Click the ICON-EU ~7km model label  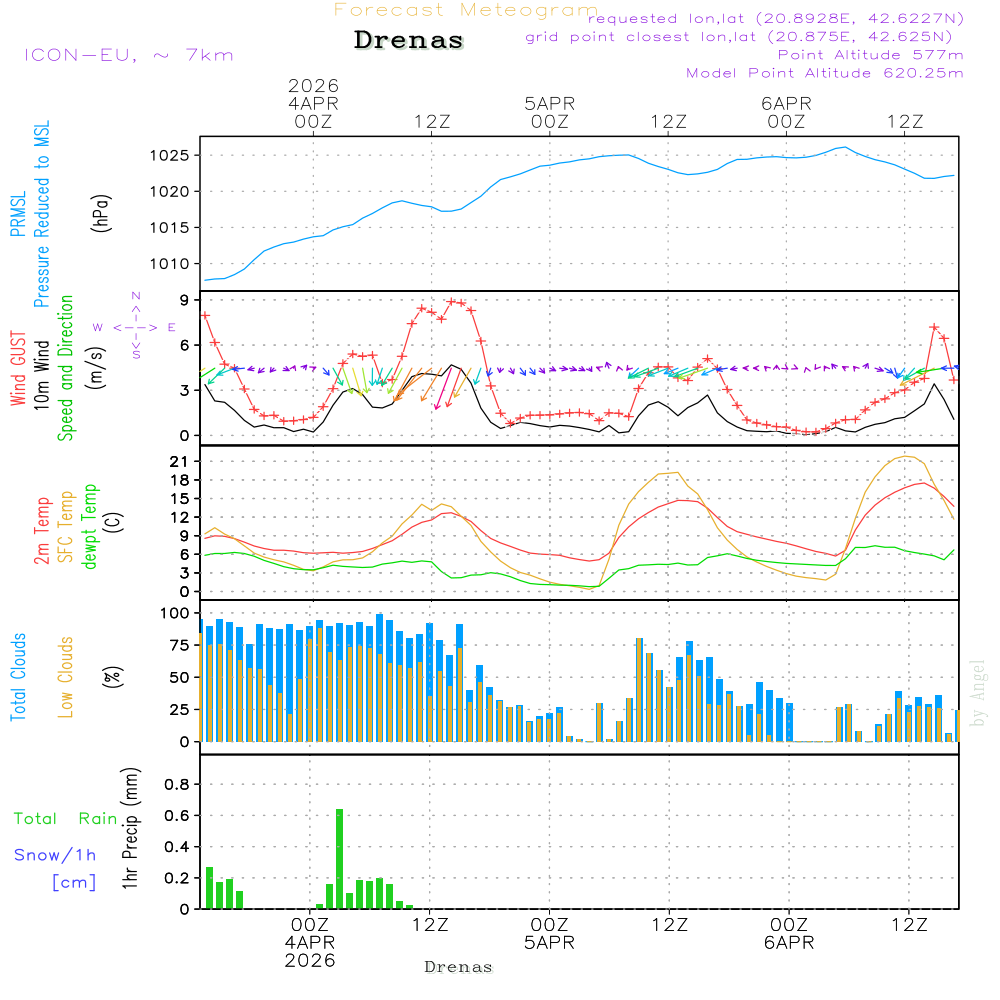click(x=128, y=55)
